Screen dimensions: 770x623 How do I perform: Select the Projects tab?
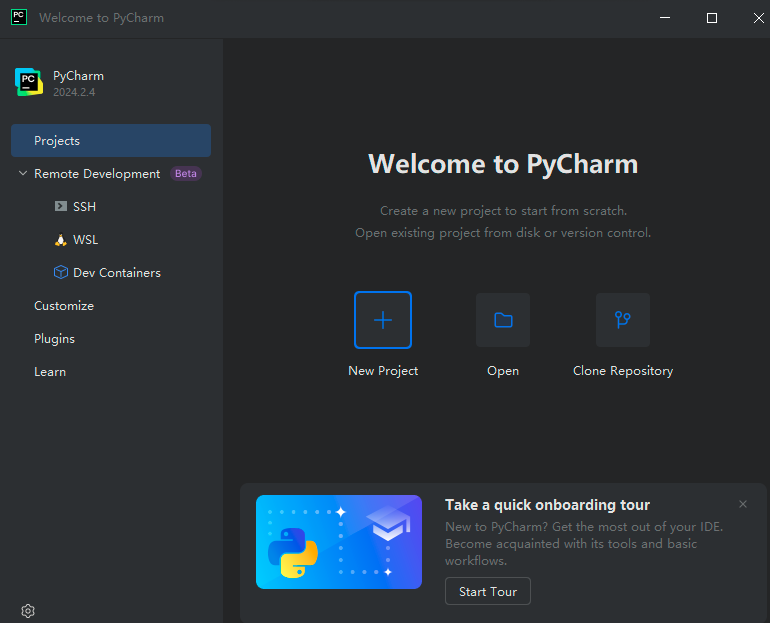pos(111,140)
